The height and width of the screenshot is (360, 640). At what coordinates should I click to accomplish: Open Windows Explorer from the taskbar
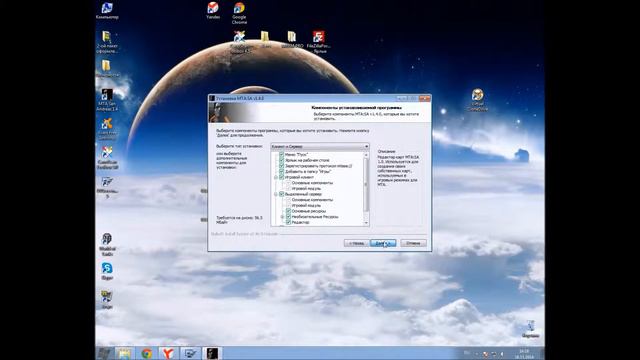coord(124,353)
